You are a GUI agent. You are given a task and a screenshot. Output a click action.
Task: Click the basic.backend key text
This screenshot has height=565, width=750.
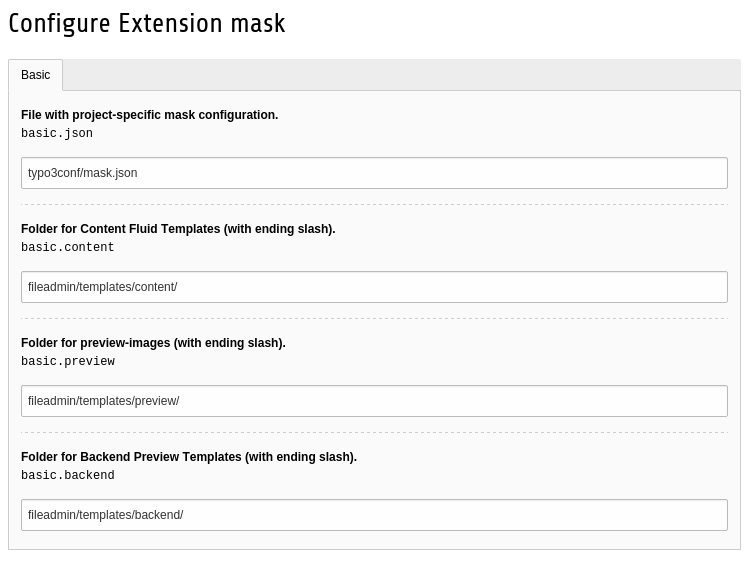click(x=68, y=476)
